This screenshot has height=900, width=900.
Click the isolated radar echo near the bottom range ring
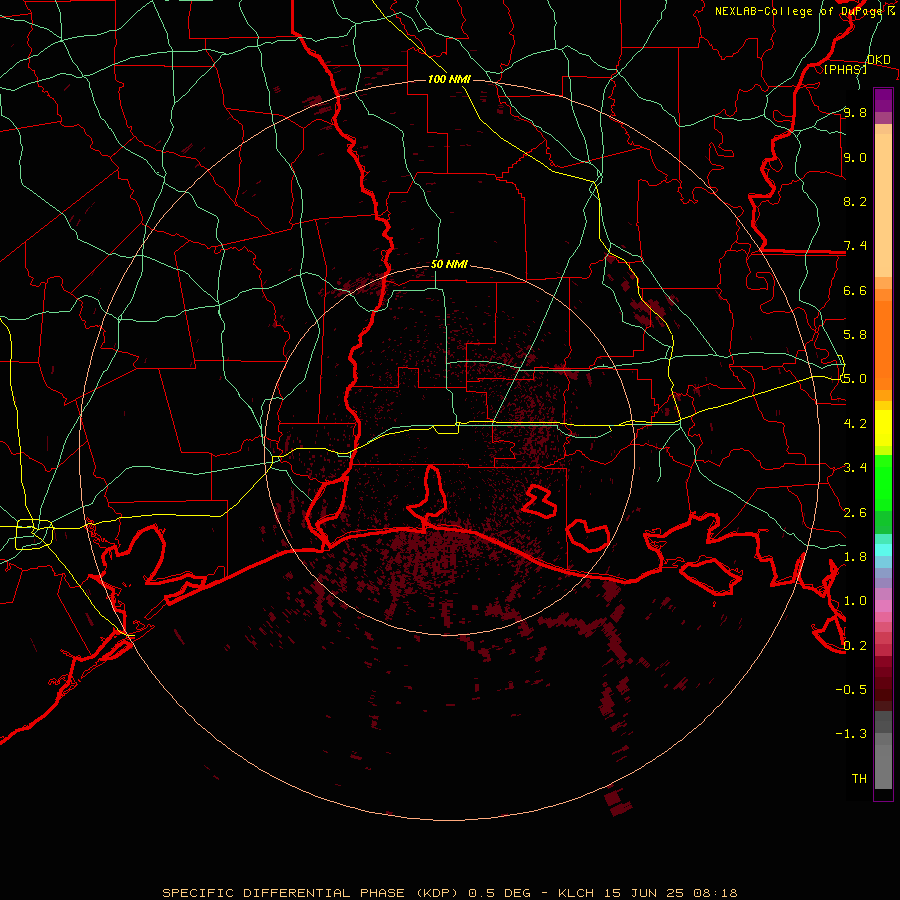click(618, 802)
